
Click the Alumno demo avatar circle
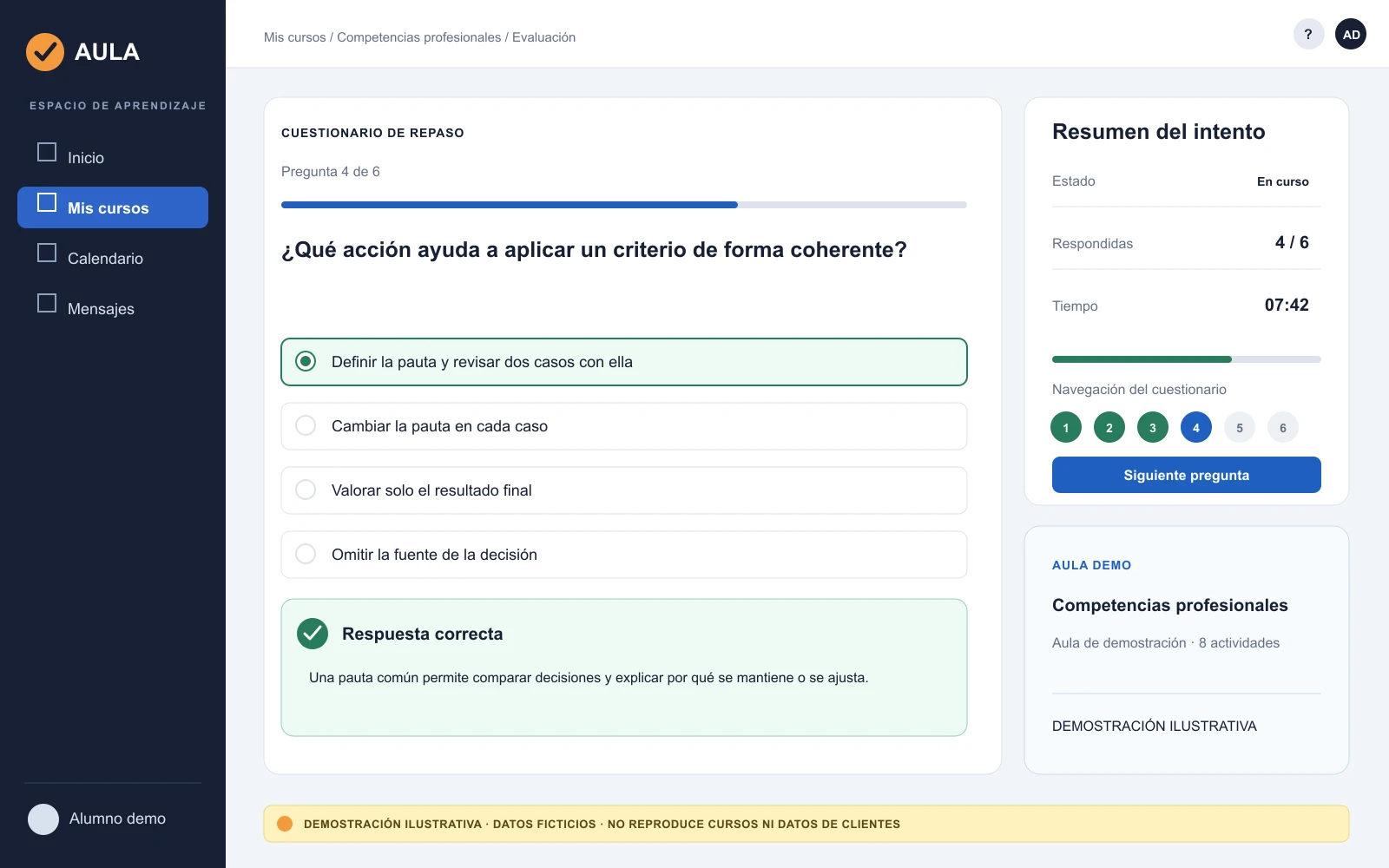click(x=43, y=819)
